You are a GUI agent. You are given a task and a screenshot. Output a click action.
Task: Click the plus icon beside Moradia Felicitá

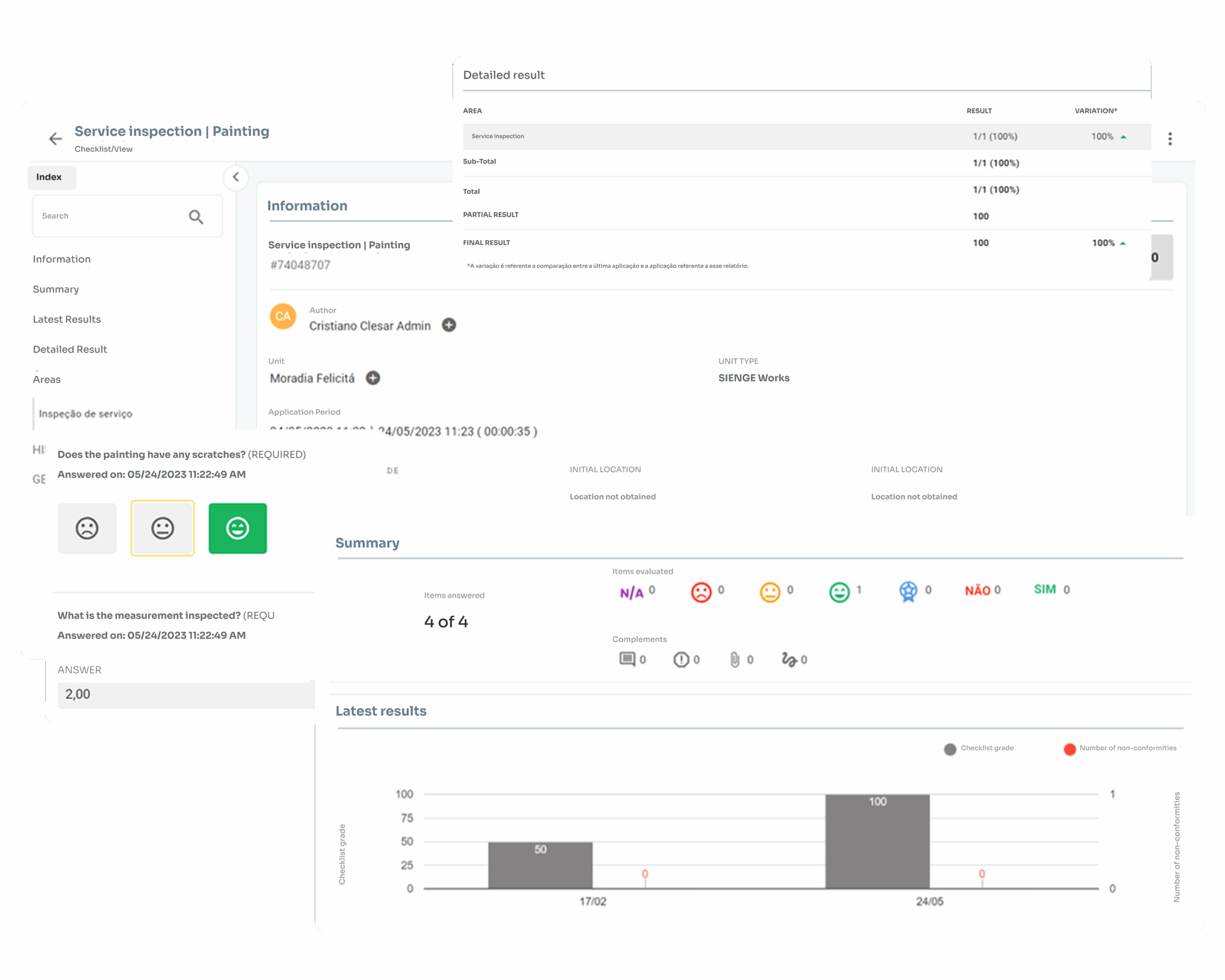tap(373, 378)
